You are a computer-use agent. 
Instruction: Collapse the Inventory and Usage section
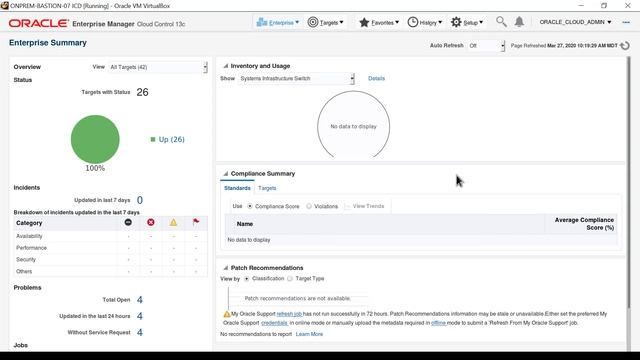225,66
